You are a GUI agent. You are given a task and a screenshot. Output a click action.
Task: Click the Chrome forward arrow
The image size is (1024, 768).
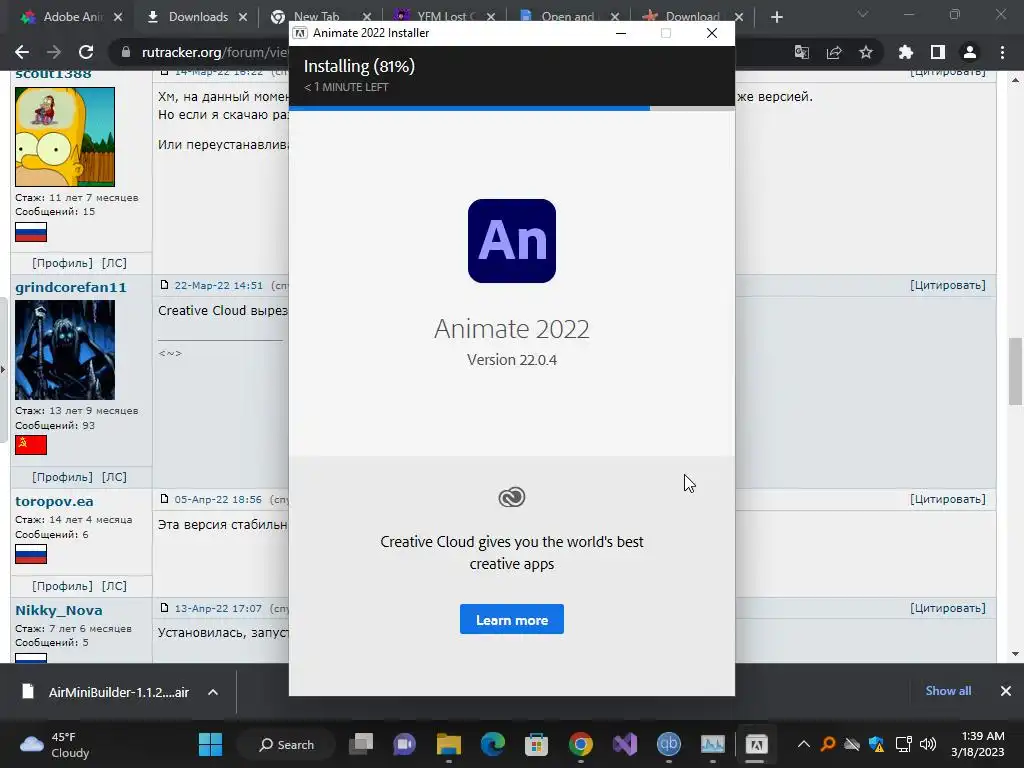click(54, 52)
